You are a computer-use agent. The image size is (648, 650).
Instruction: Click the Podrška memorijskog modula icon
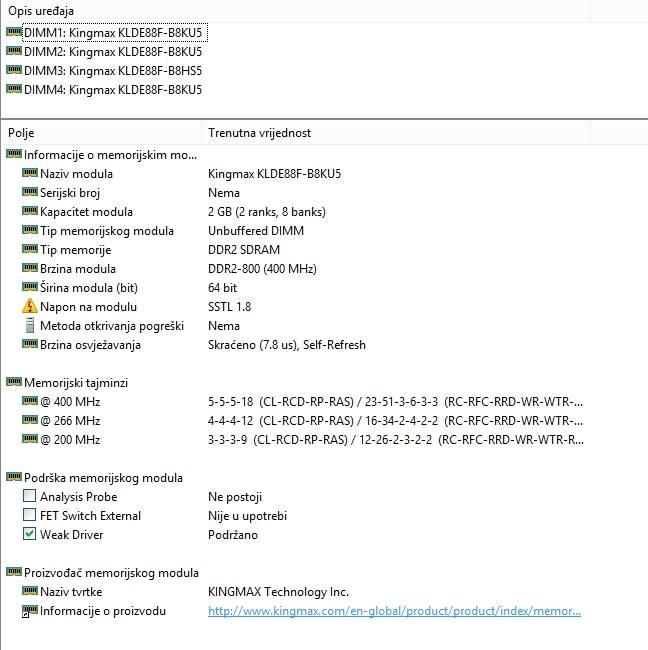coord(14,477)
